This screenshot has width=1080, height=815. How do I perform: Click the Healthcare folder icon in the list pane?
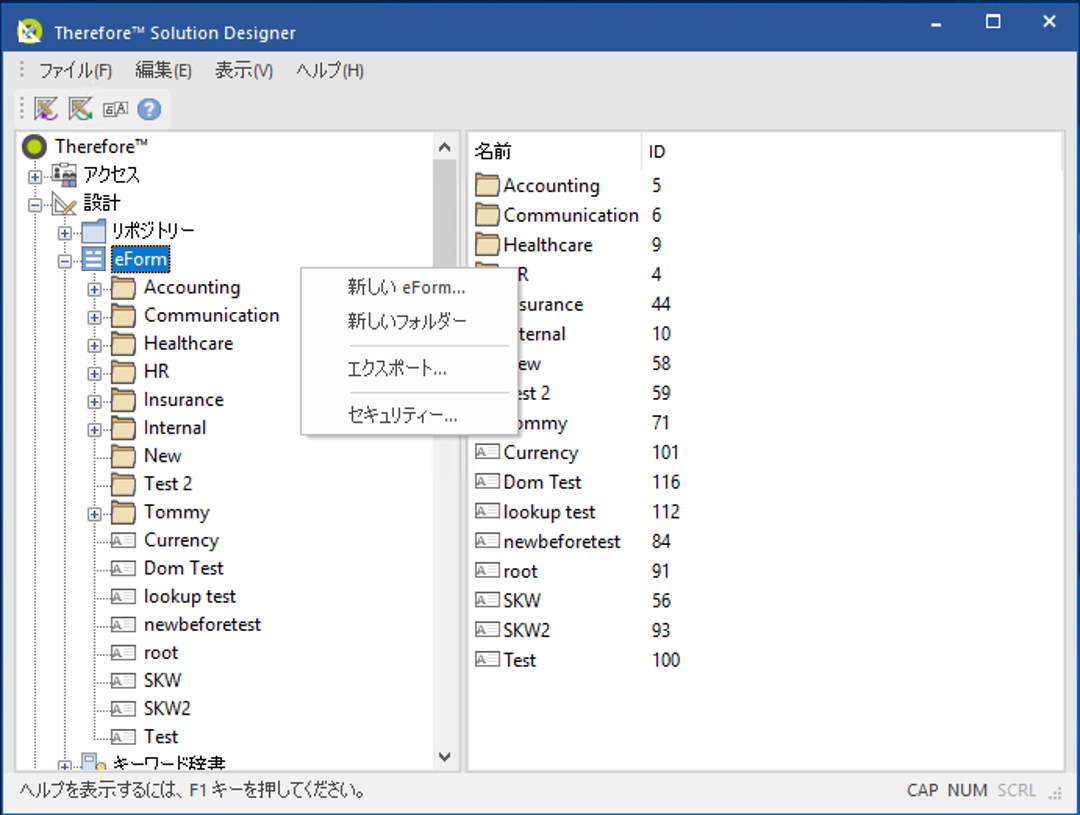[487, 245]
